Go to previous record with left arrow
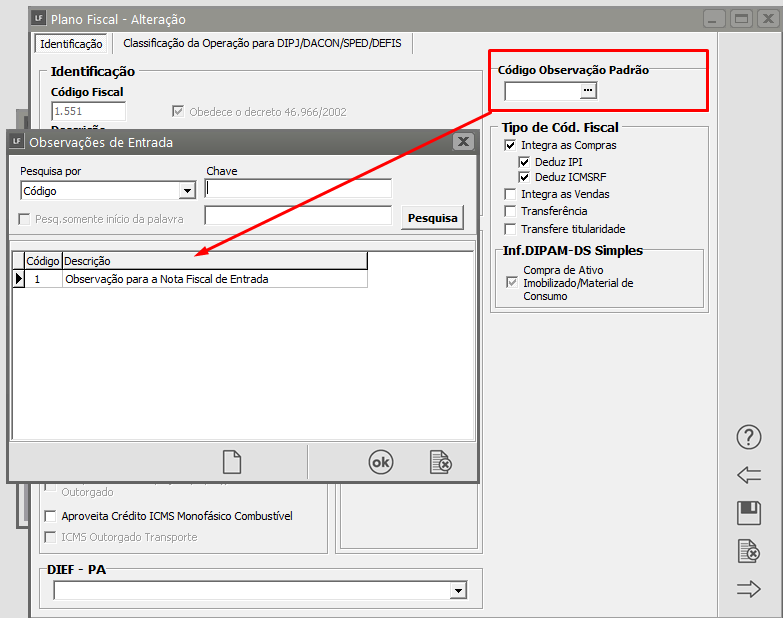The width and height of the screenshot is (783, 618). pos(748,475)
